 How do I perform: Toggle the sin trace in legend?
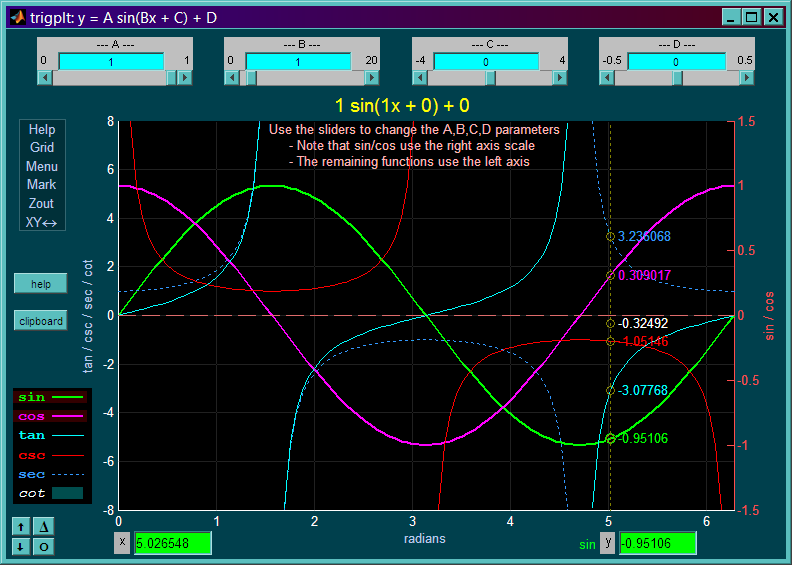tap(51, 397)
